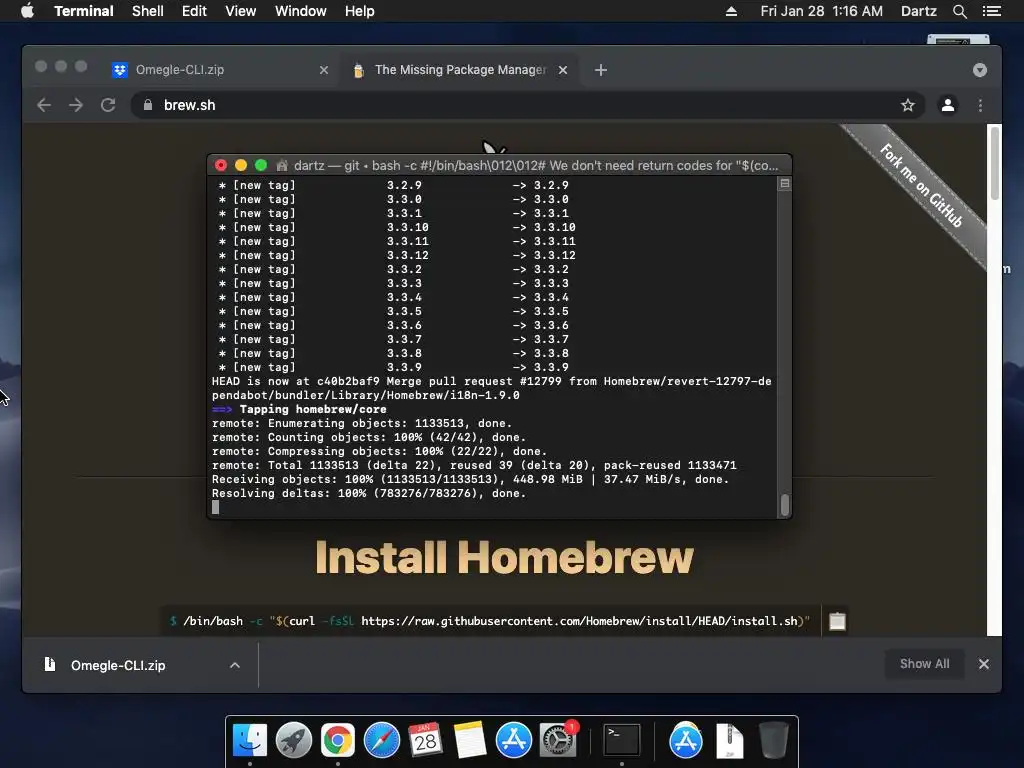
Task: Close the Omegle-CLI.zip tab
Action: 323,70
